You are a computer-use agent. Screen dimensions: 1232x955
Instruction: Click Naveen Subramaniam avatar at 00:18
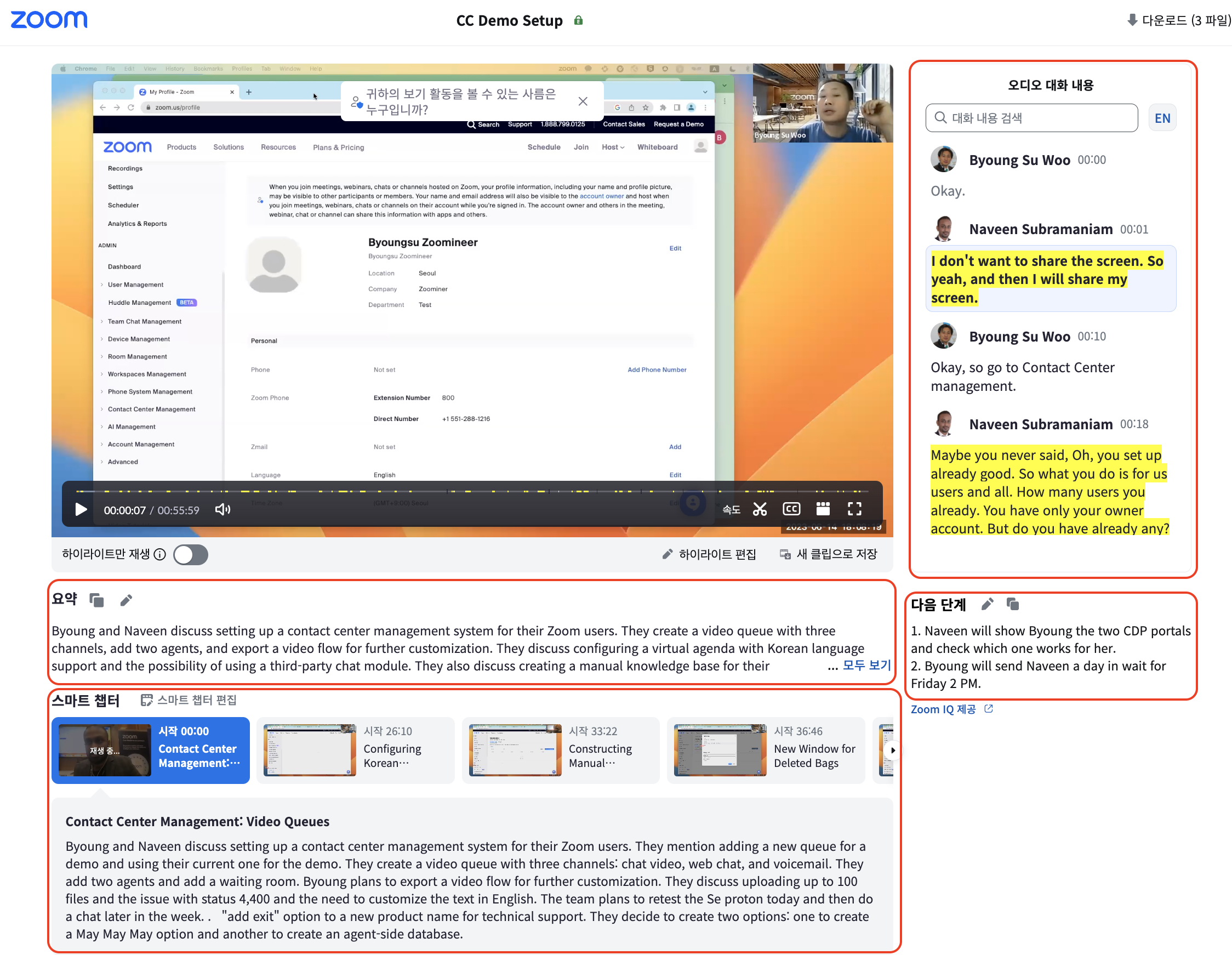[943, 424]
